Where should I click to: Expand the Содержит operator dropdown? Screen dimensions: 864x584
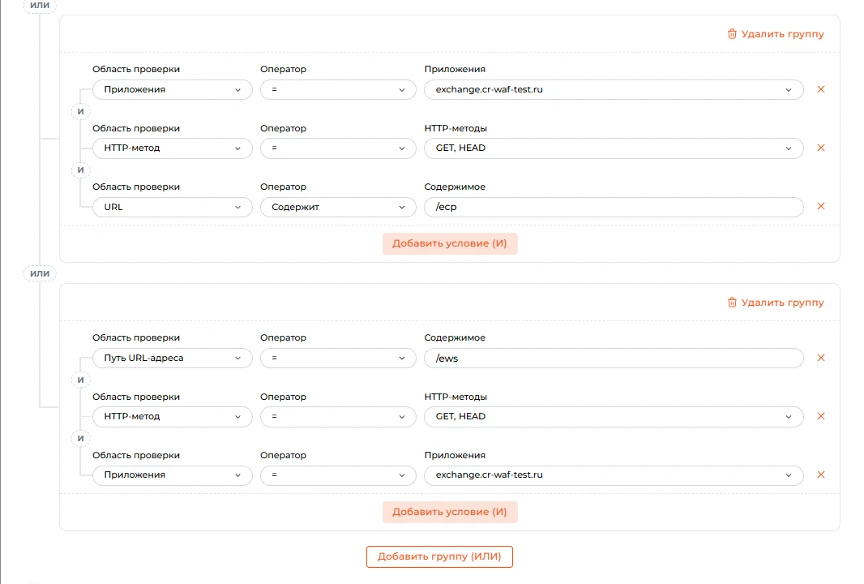[338, 207]
